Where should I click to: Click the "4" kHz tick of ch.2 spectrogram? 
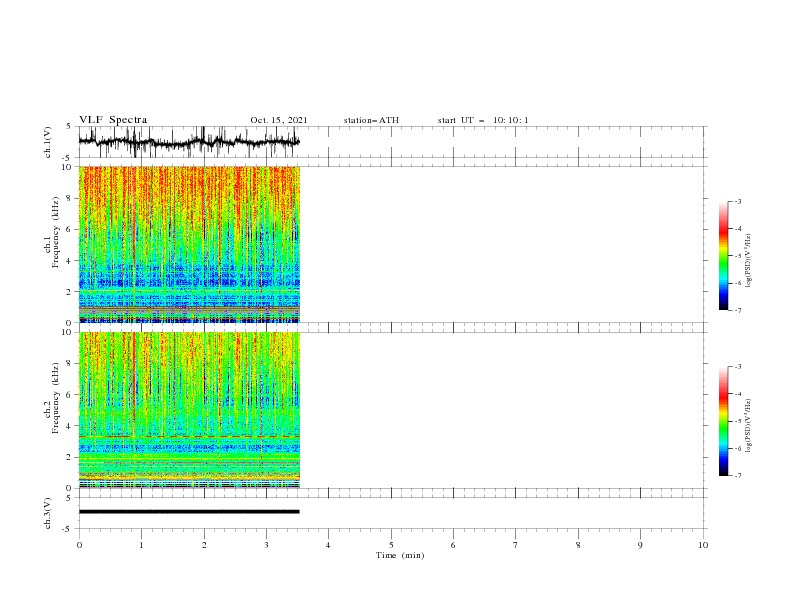[70, 426]
